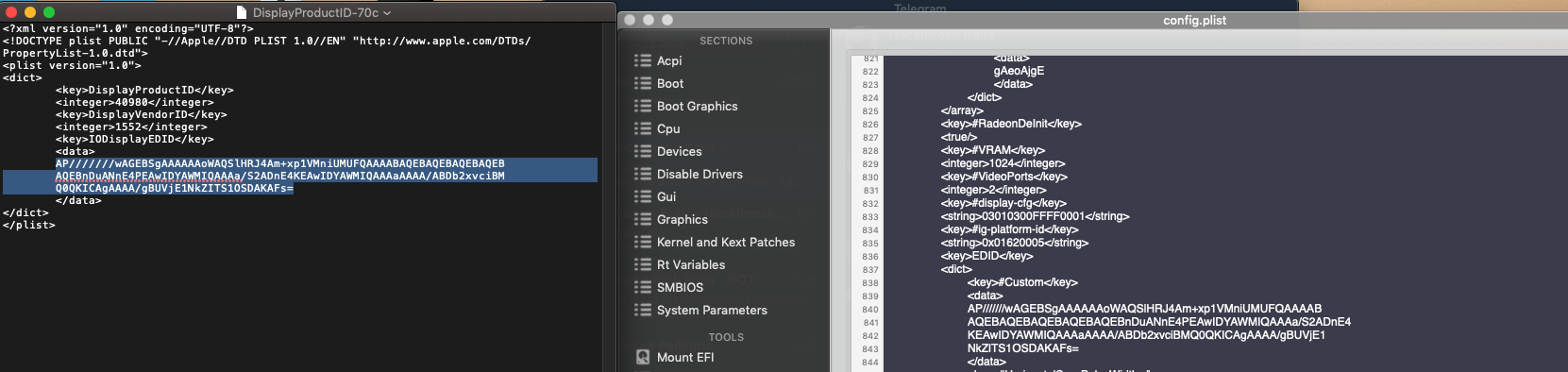
Task: Click the EDID key line in config.plist
Action: point(986,256)
